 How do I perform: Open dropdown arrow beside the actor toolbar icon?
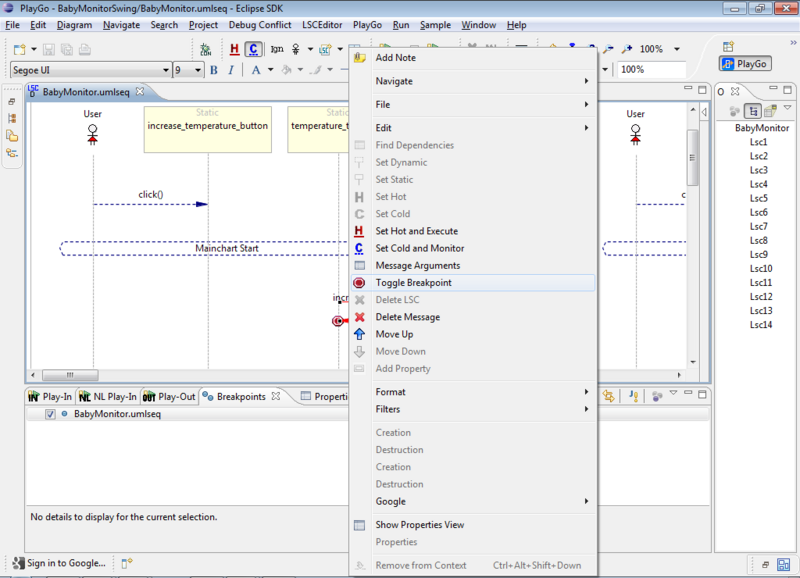pos(310,49)
